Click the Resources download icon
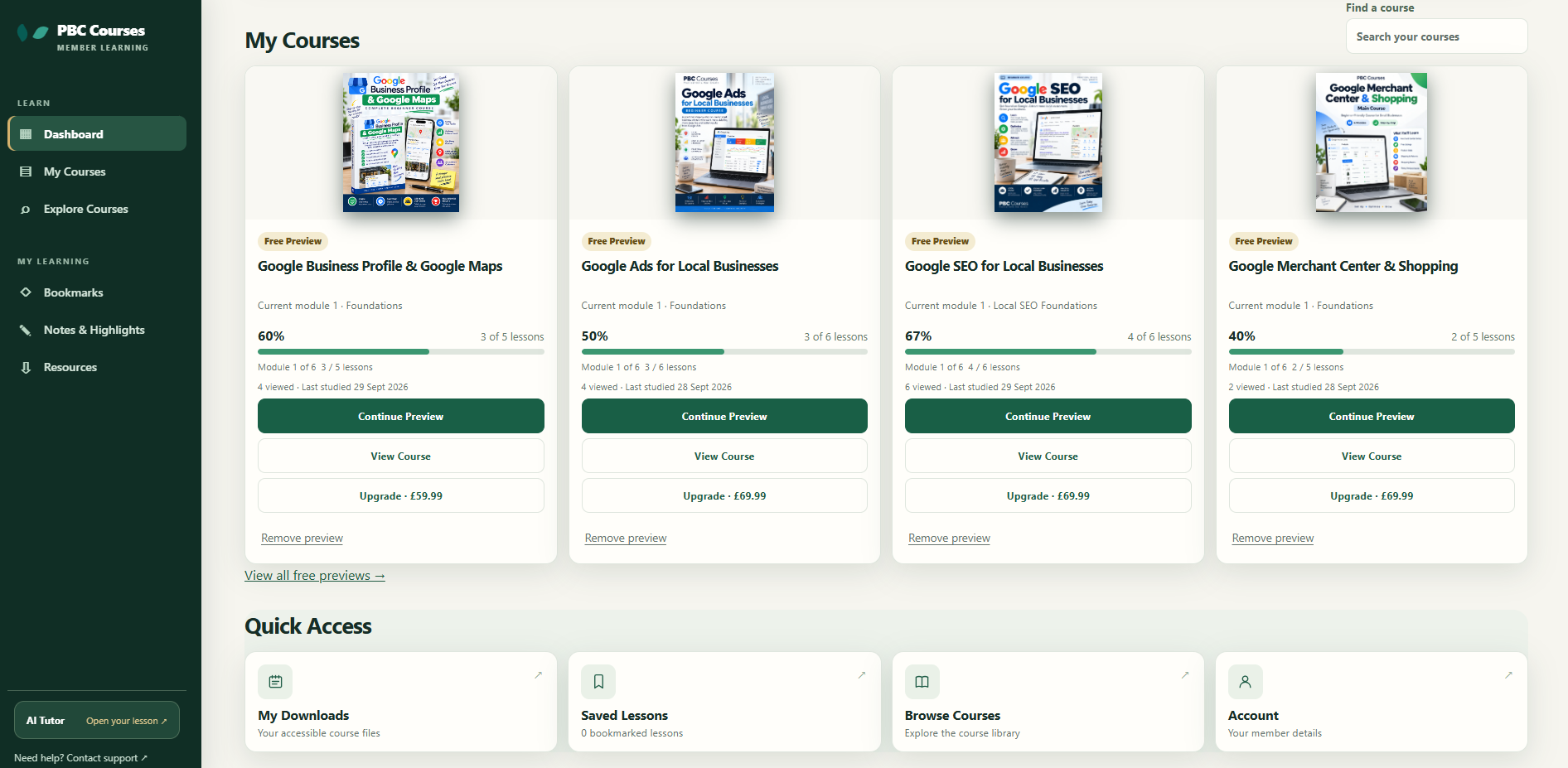 click(26, 367)
